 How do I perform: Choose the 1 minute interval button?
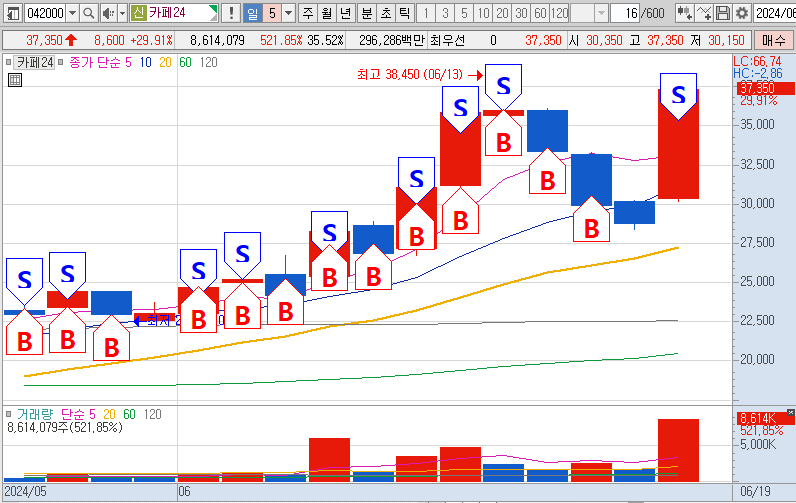[x=426, y=13]
